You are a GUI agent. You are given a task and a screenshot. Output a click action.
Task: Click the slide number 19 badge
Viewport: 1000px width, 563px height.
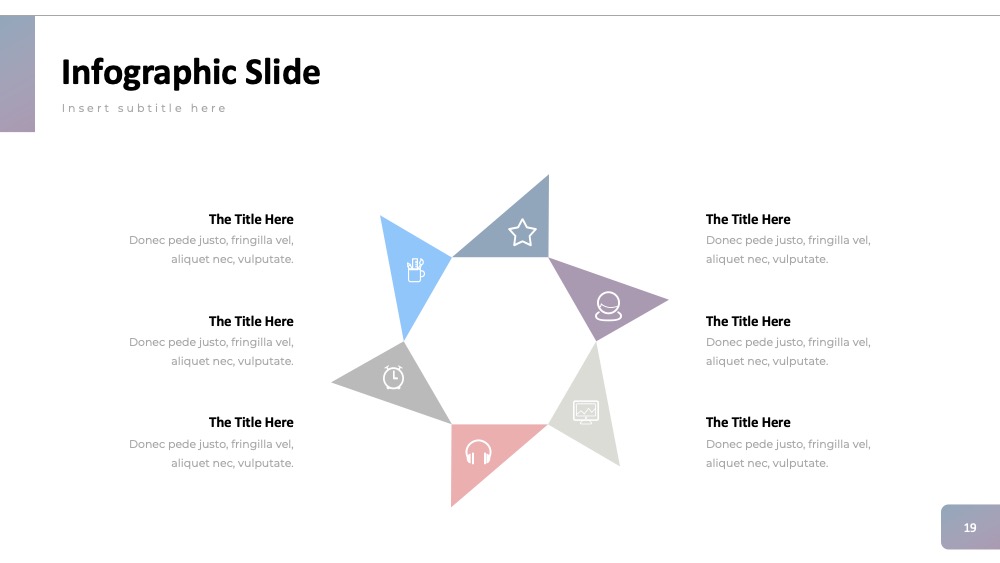click(970, 527)
